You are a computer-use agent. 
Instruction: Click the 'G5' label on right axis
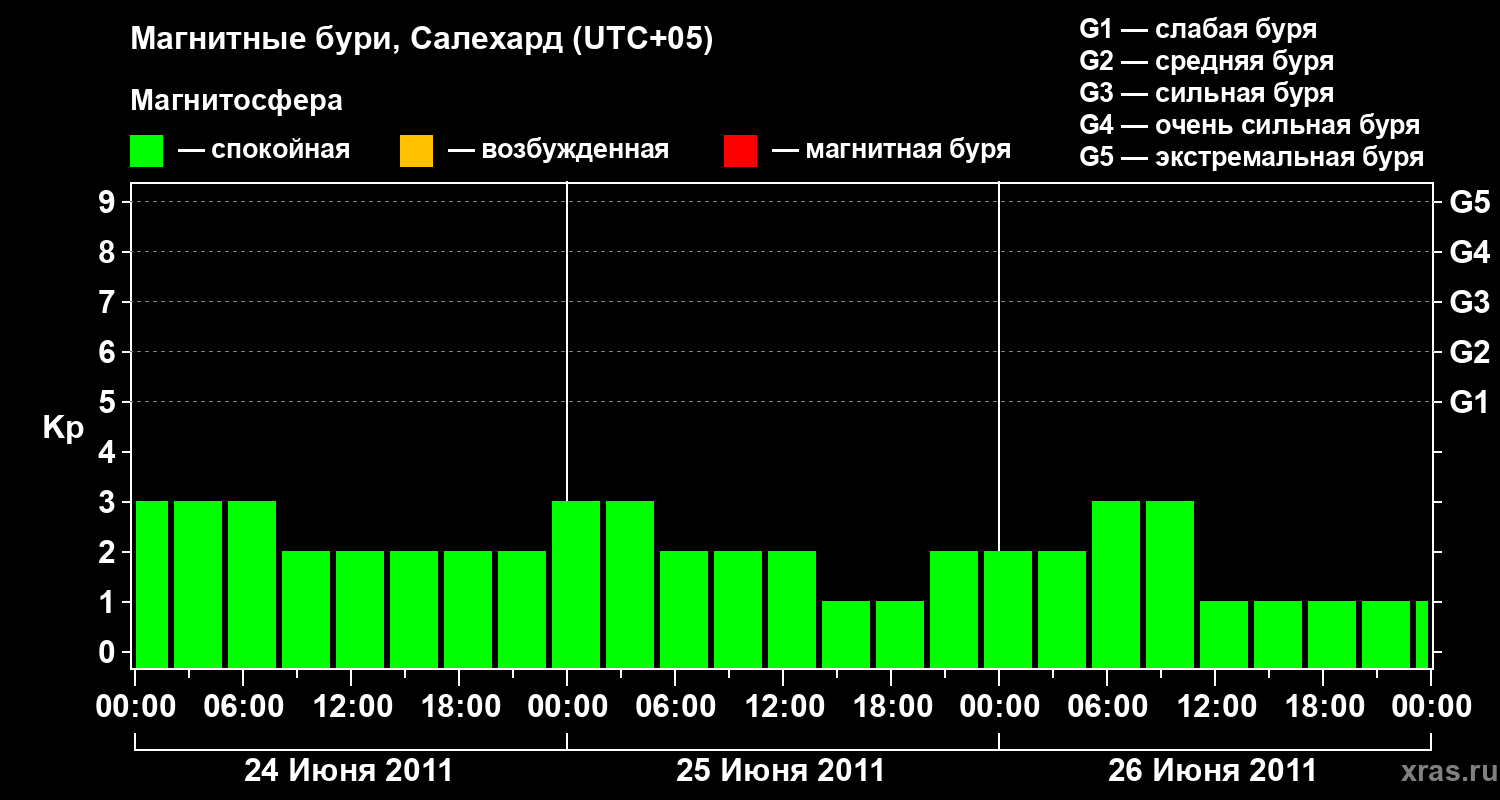tap(1469, 202)
